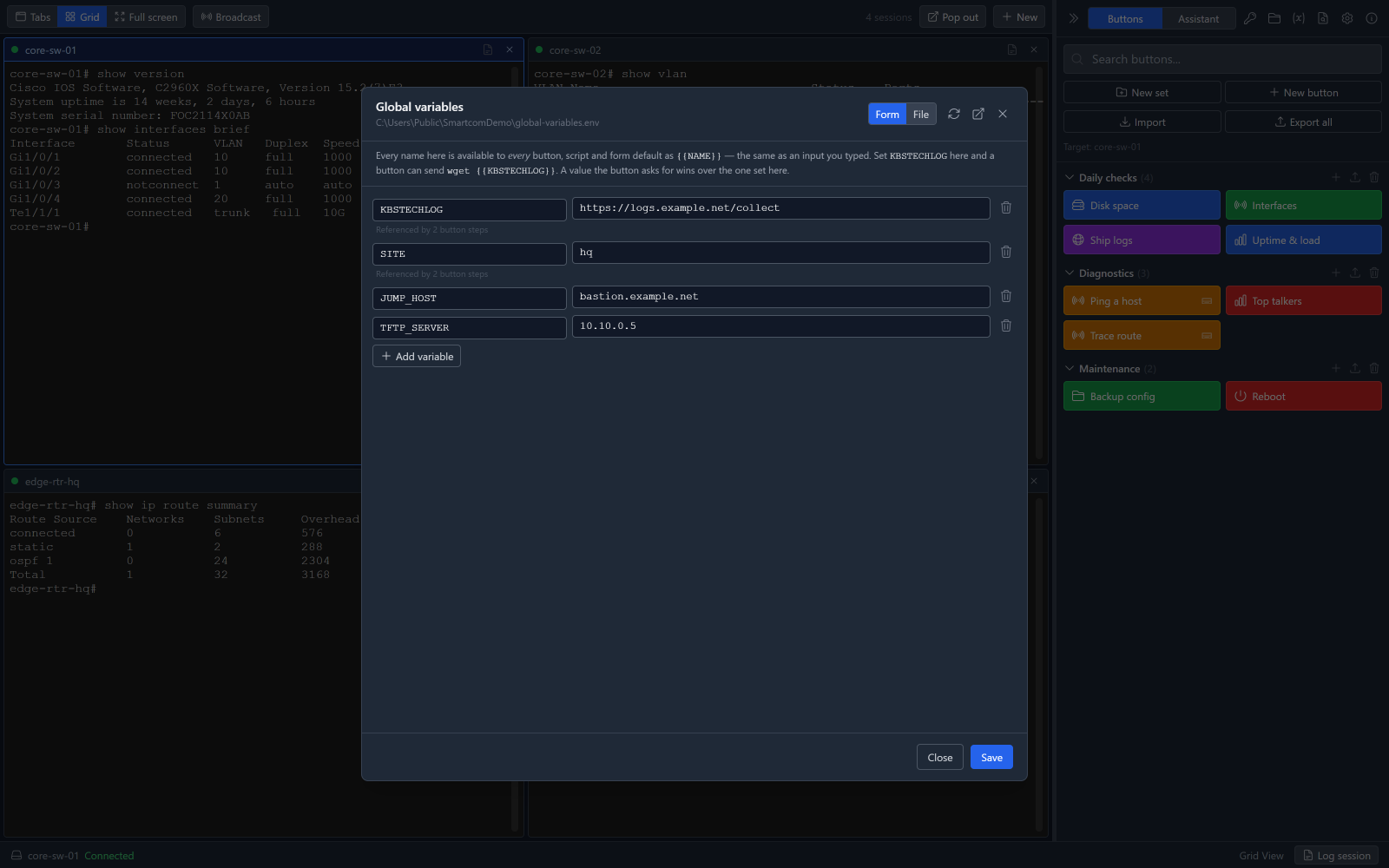Image resolution: width=1389 pixels, height=868 pixels.
Task: Export the Diagnostics set
Action: pos(1355,273)
